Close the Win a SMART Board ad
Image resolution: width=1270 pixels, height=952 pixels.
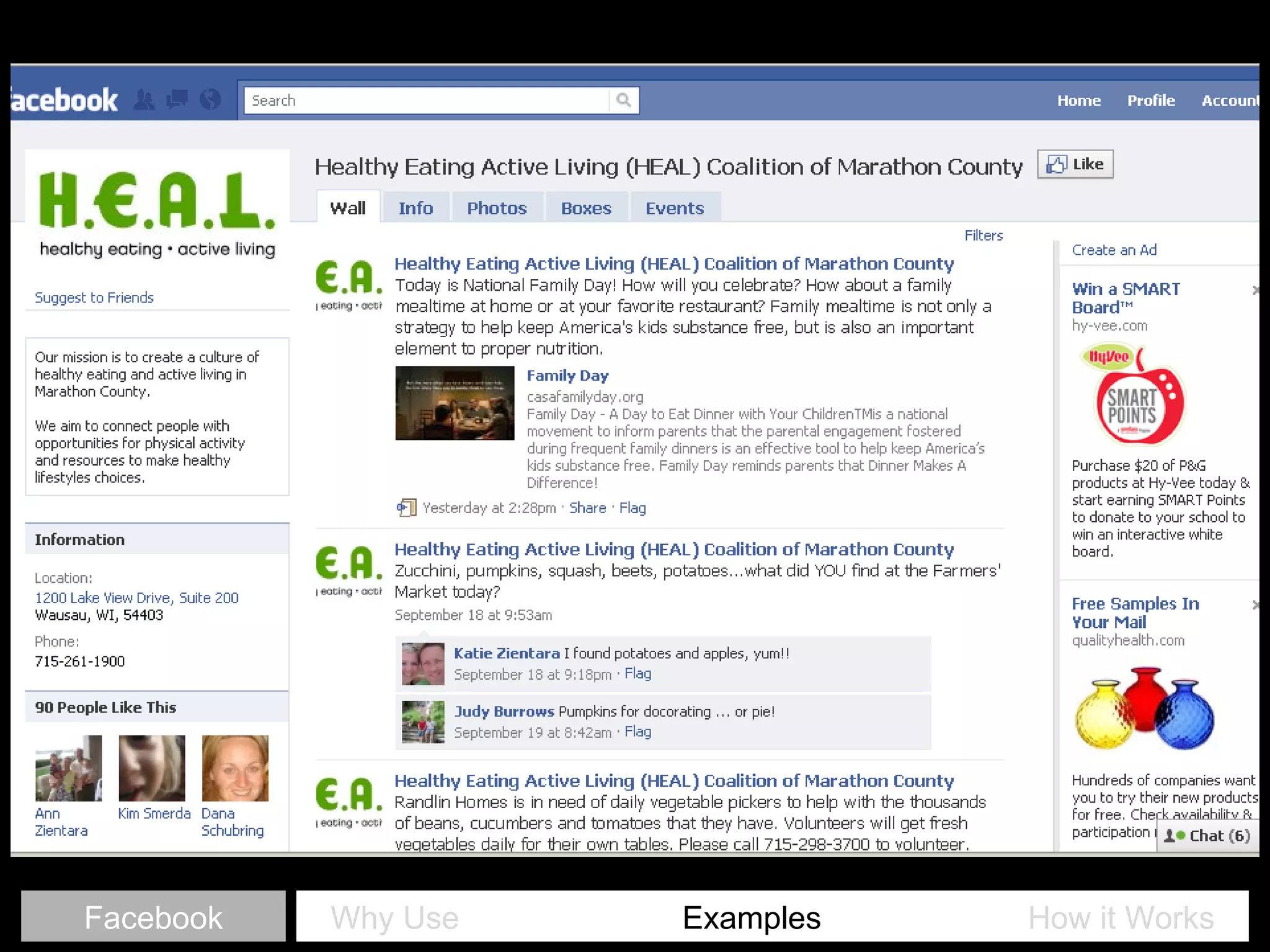point(1256,289)
